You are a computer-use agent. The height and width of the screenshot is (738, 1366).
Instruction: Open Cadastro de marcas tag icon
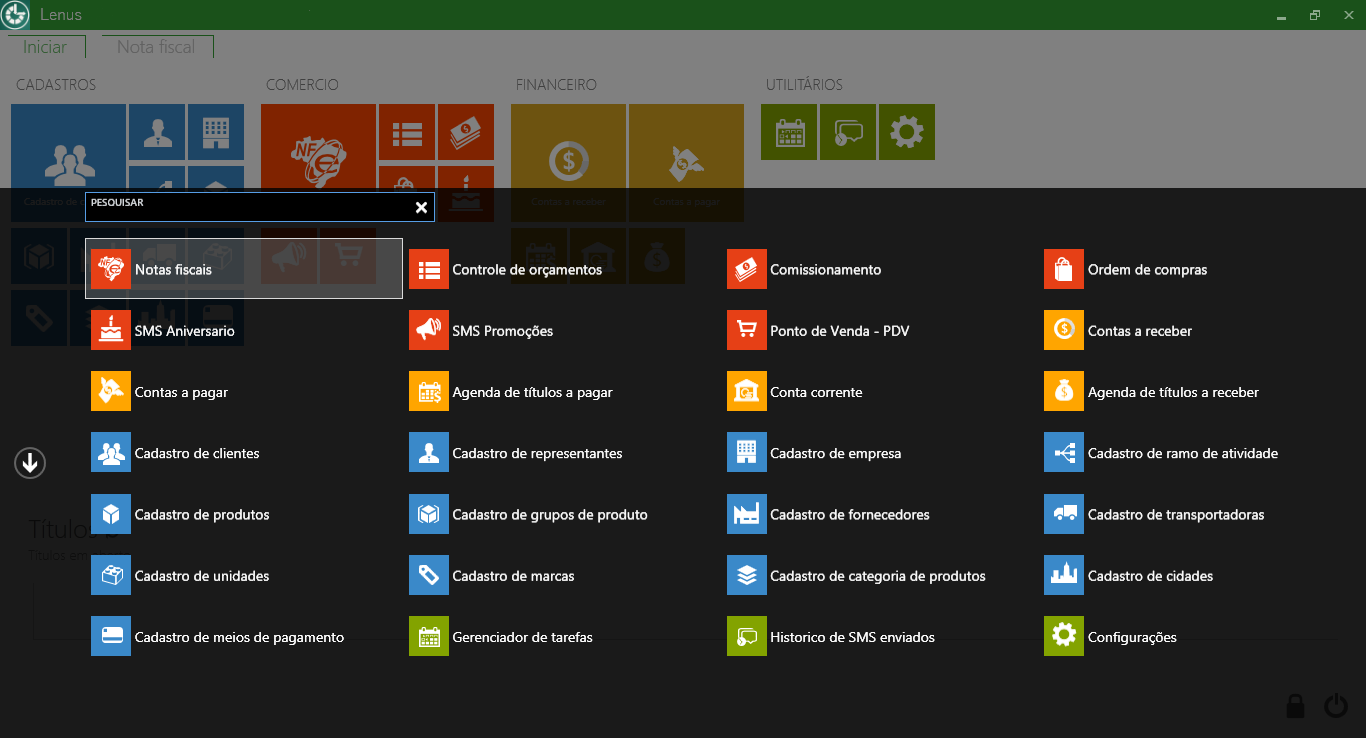tap(429, 575)
